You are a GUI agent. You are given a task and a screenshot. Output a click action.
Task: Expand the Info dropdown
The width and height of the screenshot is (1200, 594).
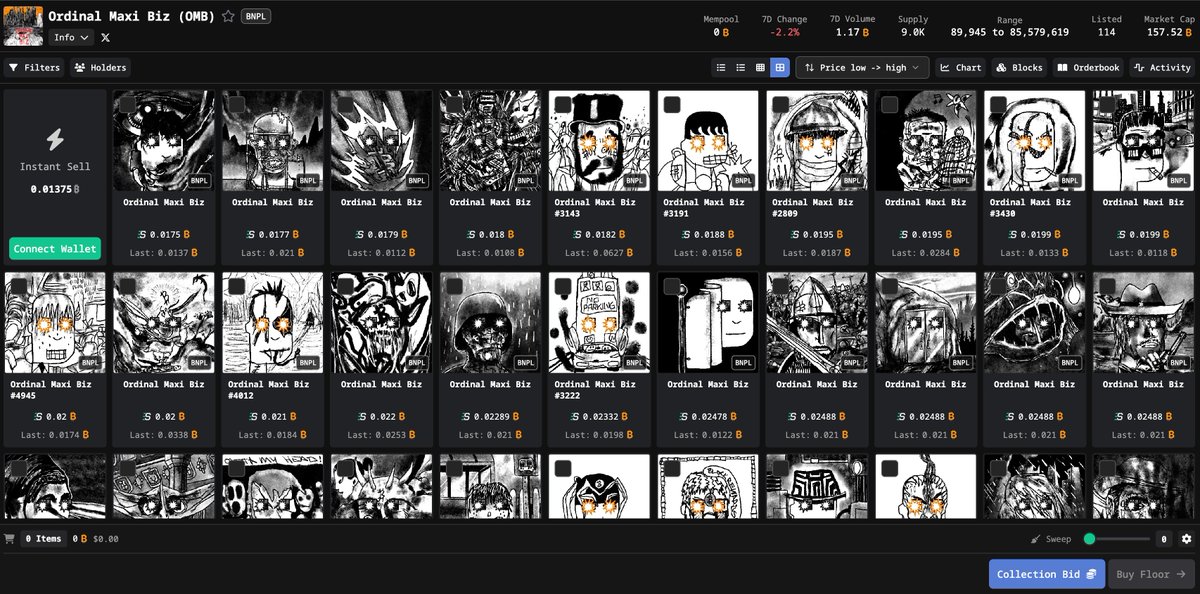(71, 37)
